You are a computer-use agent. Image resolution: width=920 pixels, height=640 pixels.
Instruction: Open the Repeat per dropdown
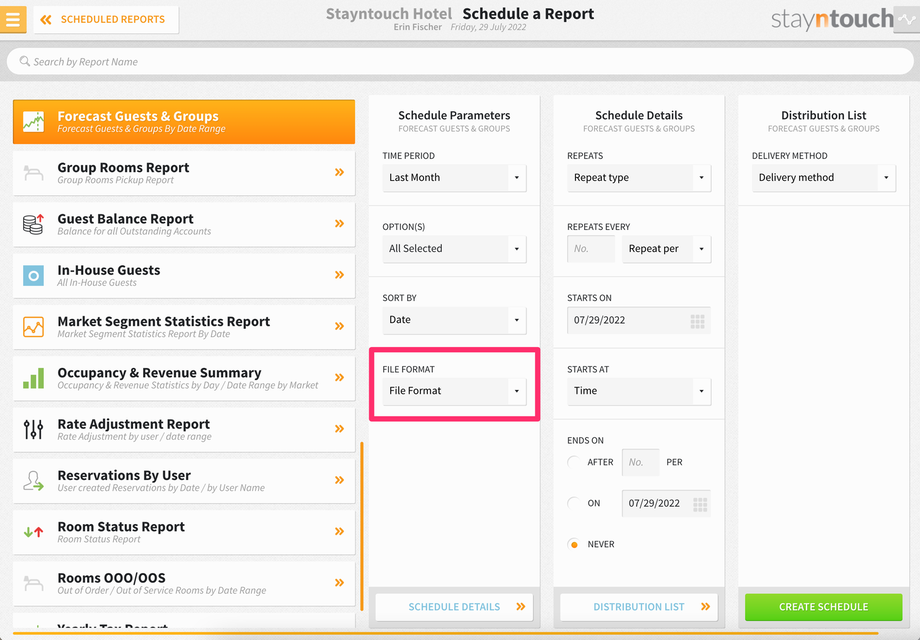pyautogui.click(x=667, y=249)
